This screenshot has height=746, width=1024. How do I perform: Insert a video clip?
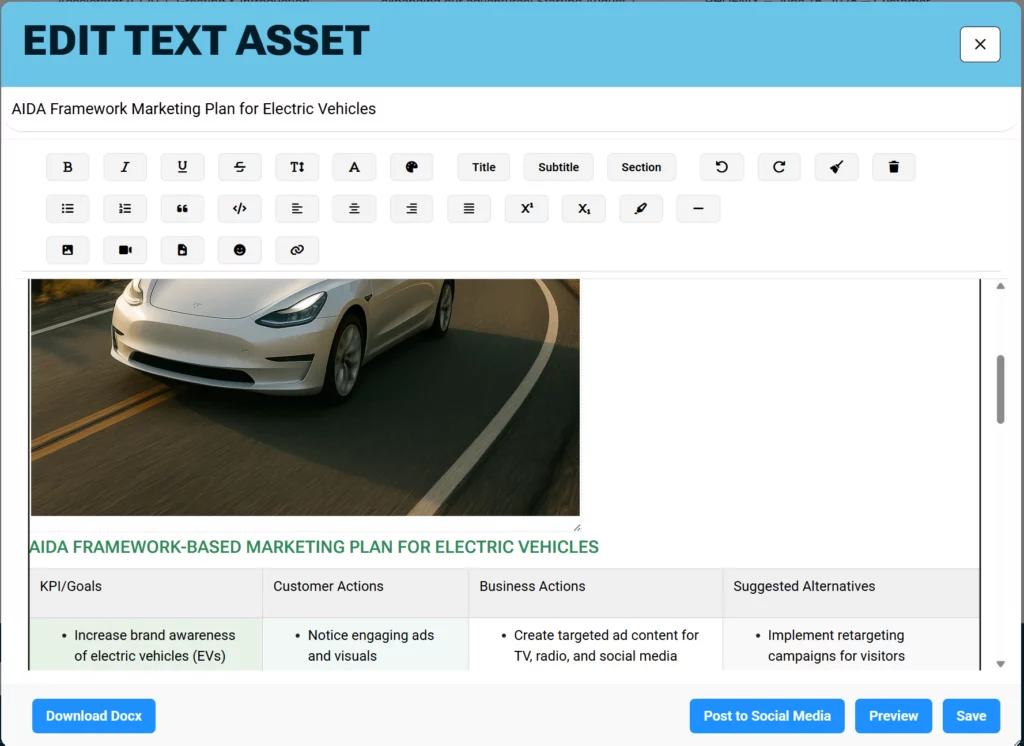point(125,250)
